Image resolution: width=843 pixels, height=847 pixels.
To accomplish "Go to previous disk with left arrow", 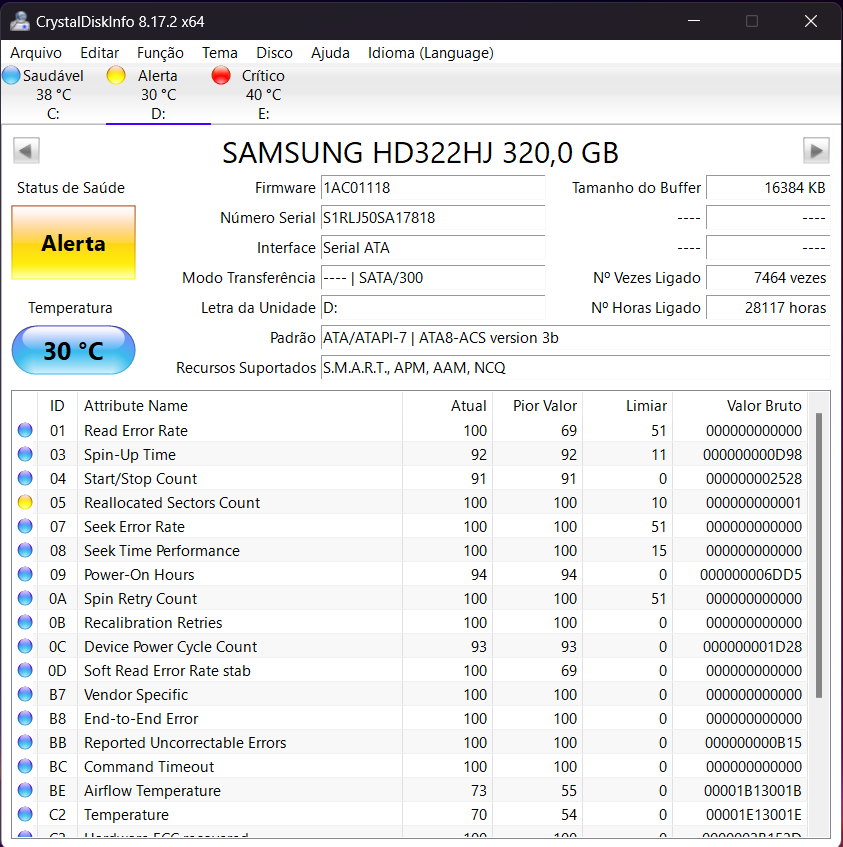I will coord(26,151).
